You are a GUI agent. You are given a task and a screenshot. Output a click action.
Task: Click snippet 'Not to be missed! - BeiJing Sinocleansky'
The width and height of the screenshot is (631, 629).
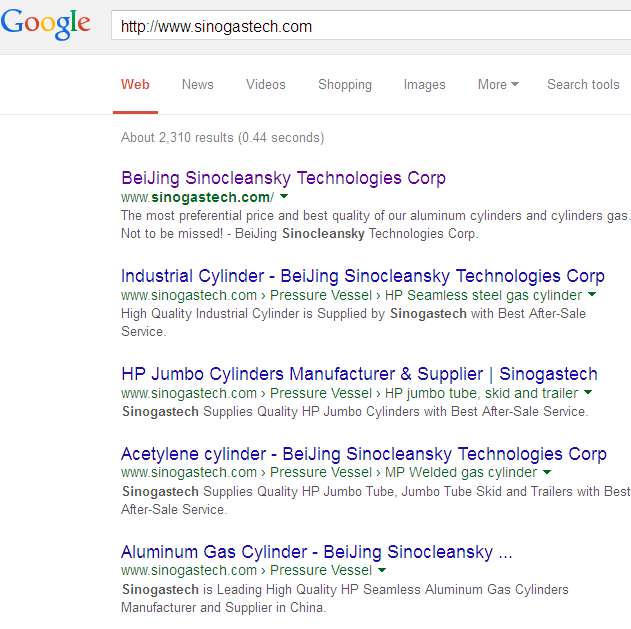pos(243,233)
